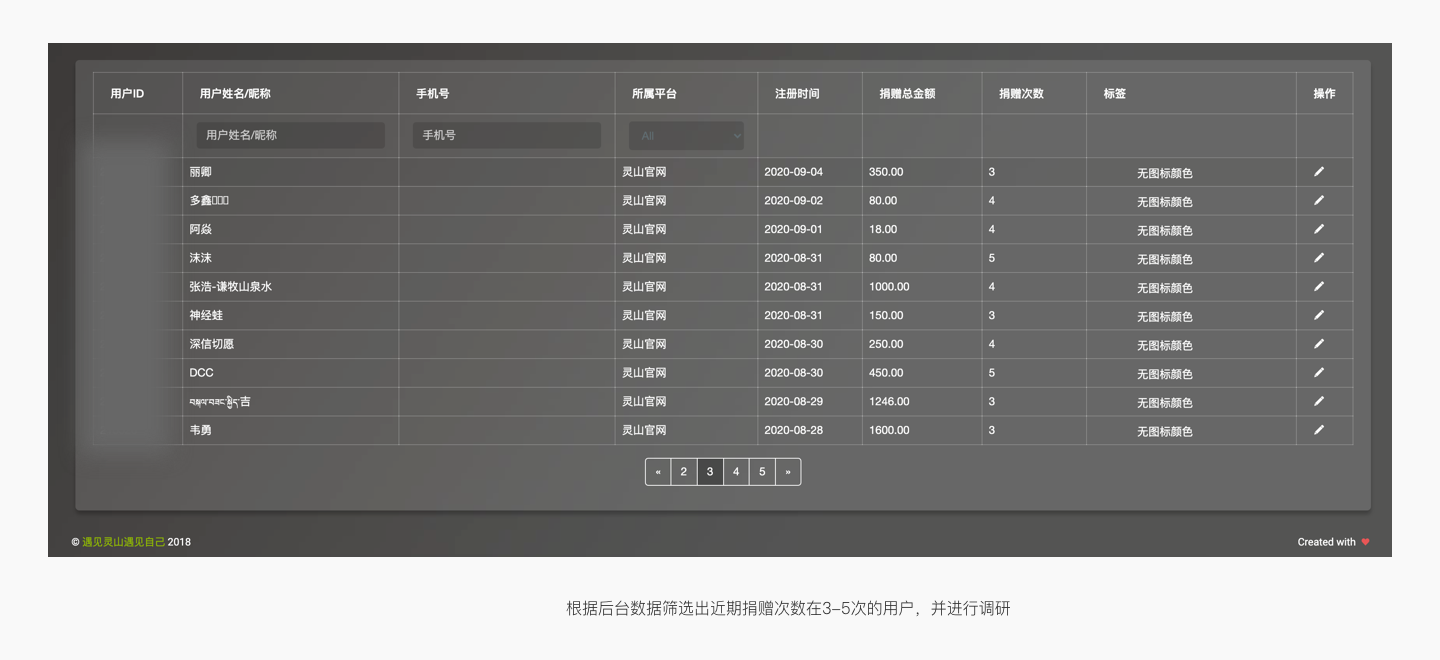Sort by 捐赠次数 column header
This screenshot has height=660, width=1440.
click(x=1021, y=94)
